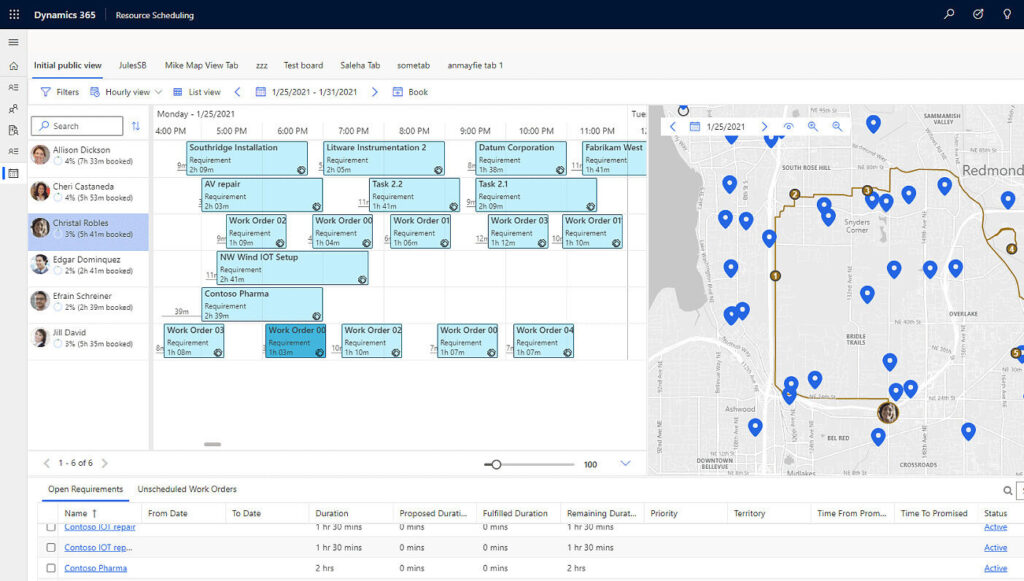Go to next date range
Screen dimensions: 1024x581
tap(374, 92)
